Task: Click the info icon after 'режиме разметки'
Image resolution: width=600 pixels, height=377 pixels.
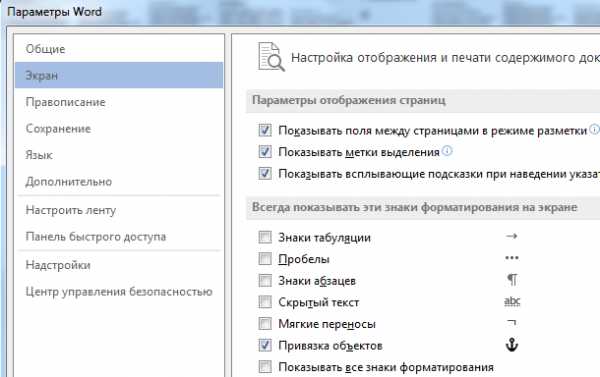Action: coord(595,130)
